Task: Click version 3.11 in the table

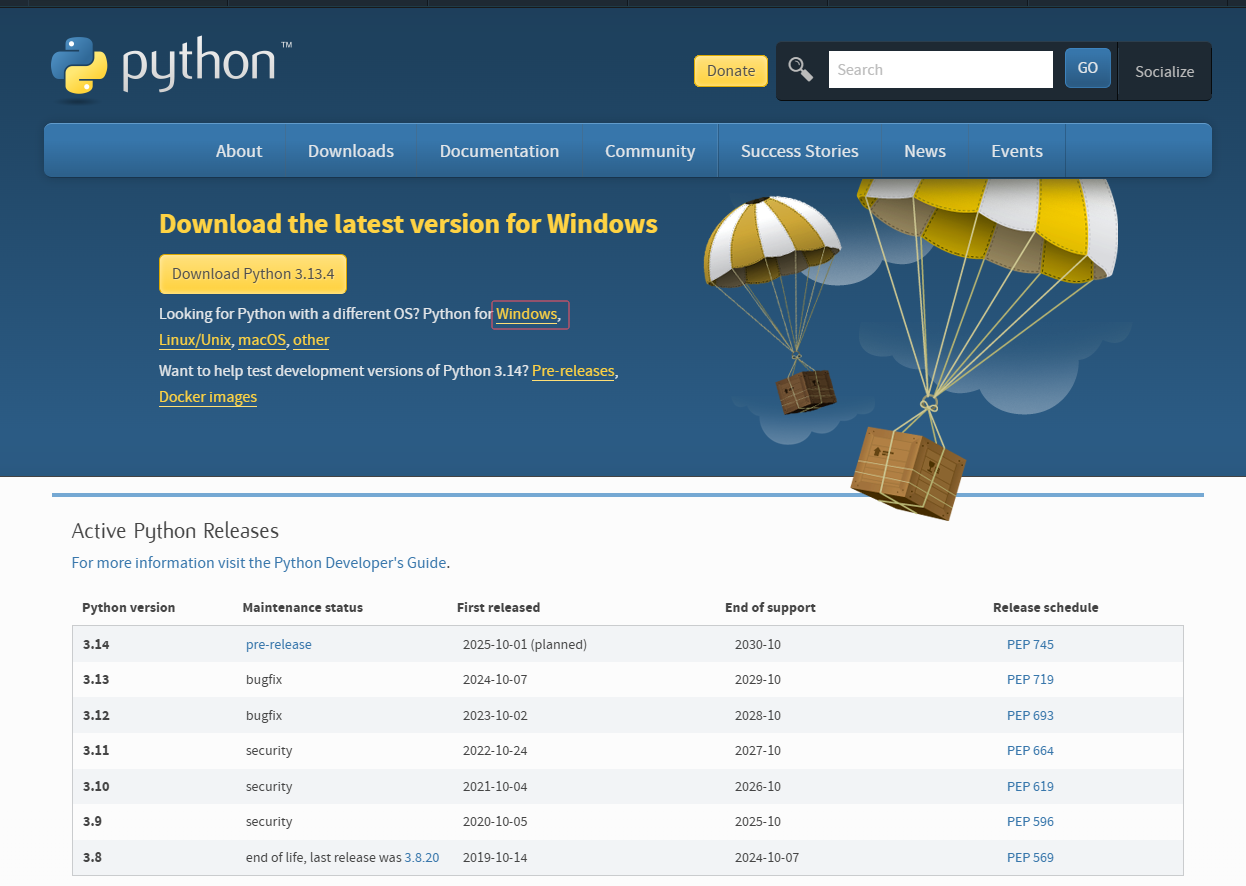Action: tap(96, 751)
